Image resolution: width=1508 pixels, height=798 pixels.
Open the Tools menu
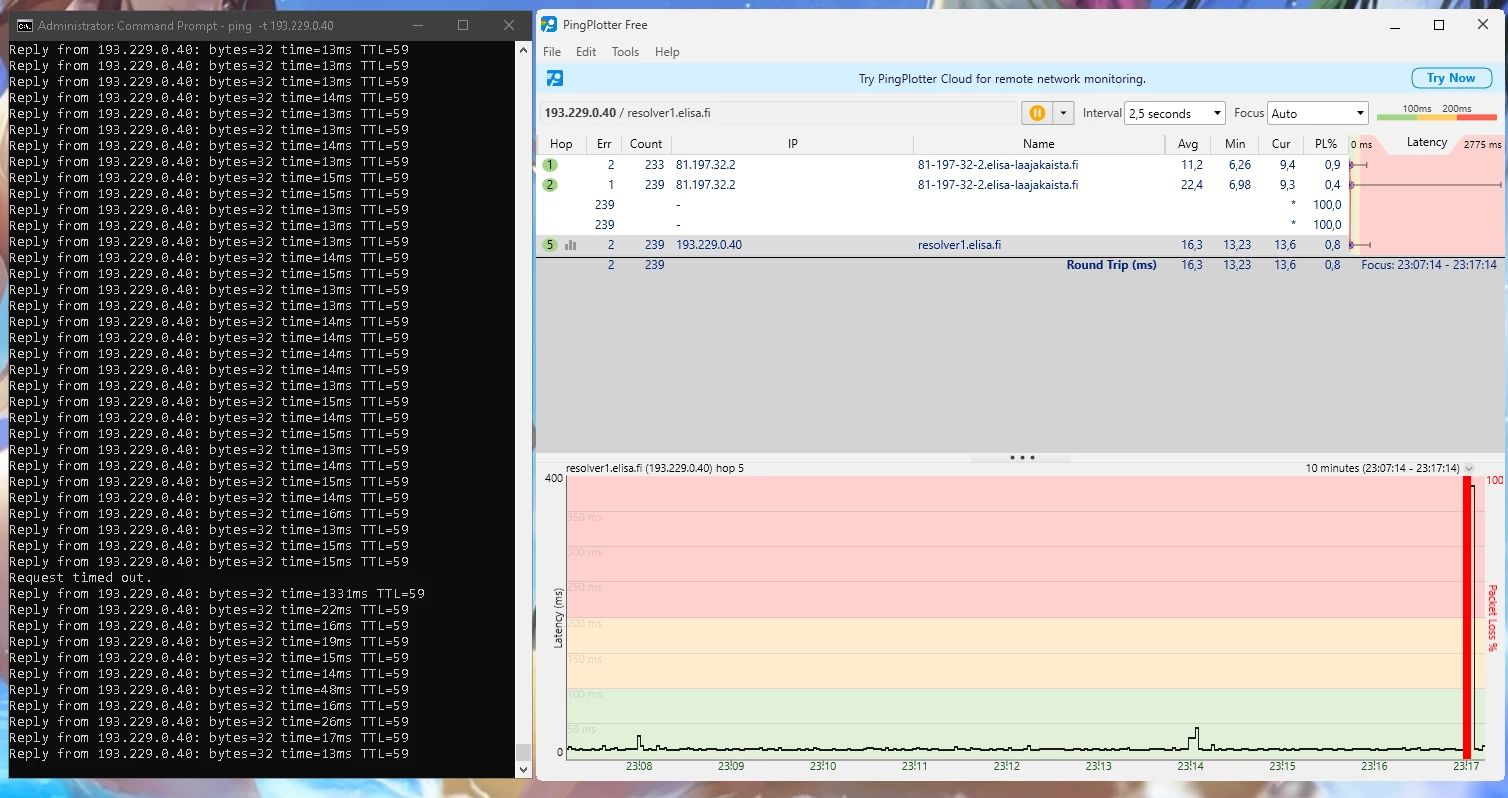(x=625, y=52)
